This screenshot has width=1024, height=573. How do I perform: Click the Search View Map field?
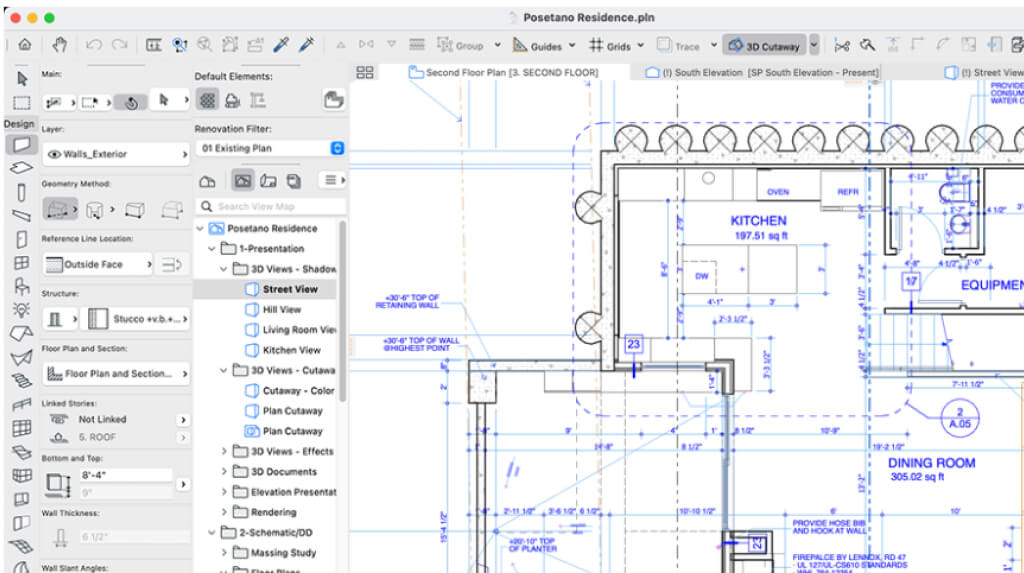click(x=270, y=207)
